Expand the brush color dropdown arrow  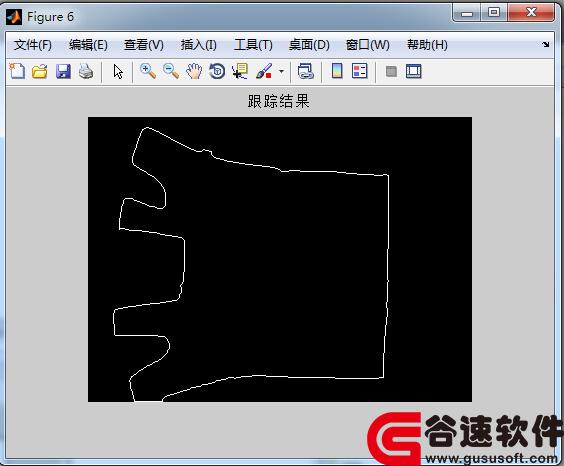[281, 71]
